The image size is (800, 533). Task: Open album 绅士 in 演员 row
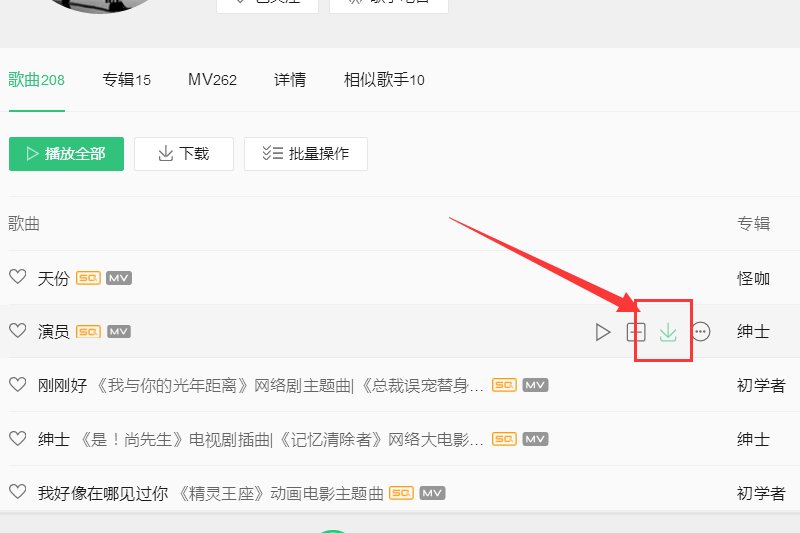754,332
